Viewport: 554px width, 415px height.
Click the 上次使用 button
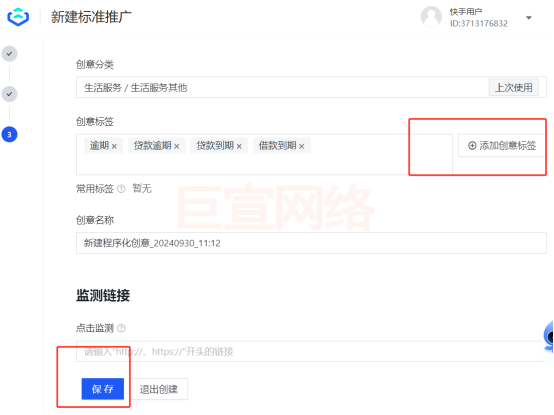coord(514,87)
